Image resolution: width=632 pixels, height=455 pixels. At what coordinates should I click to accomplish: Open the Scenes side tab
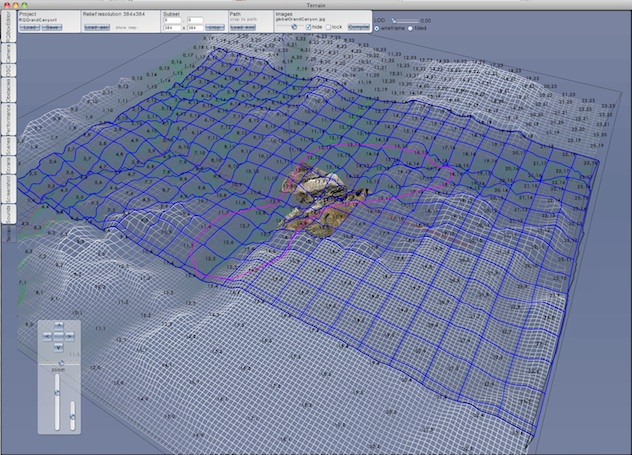[9, 146]
